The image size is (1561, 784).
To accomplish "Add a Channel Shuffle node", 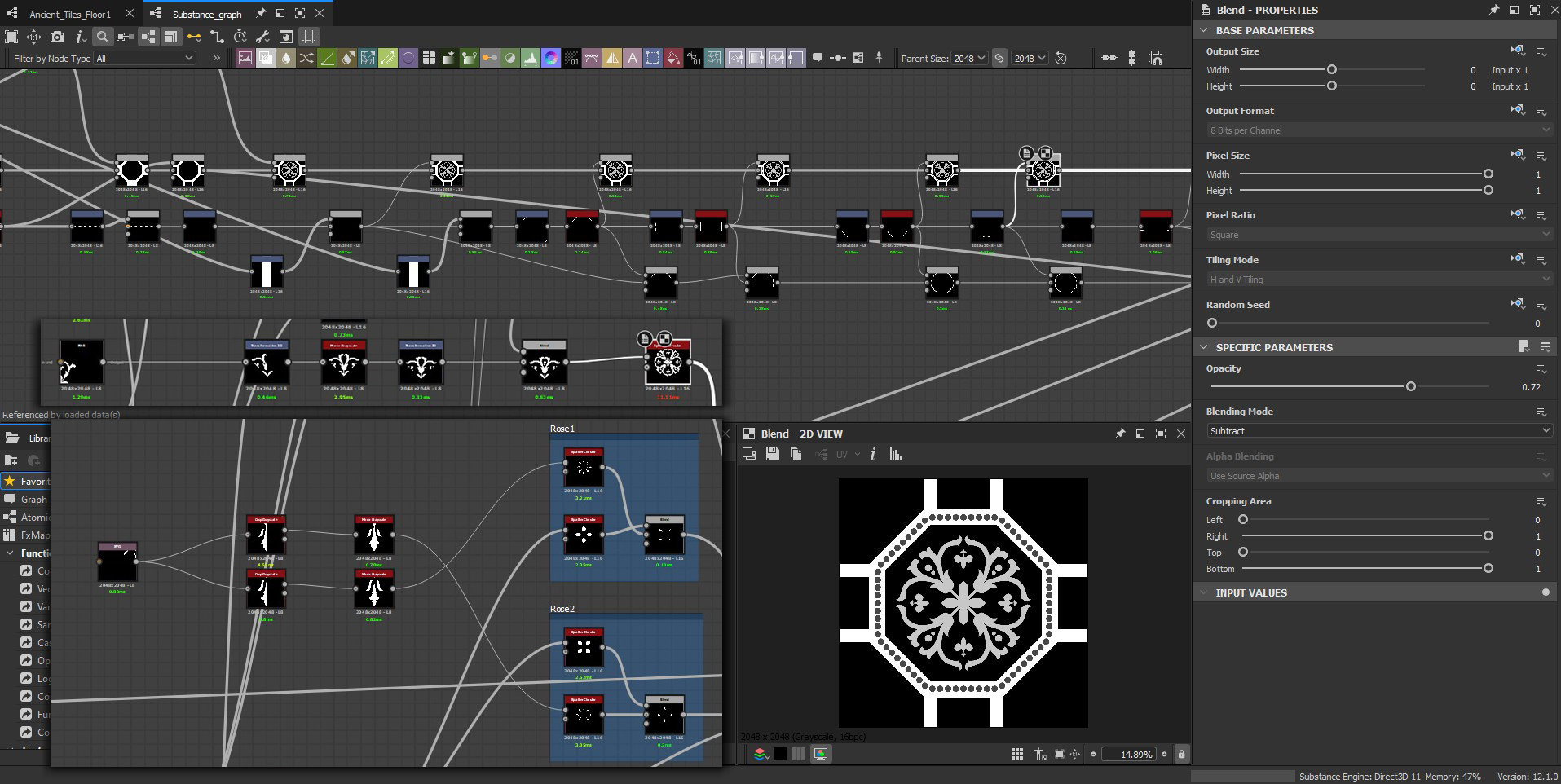I will 306,58.
